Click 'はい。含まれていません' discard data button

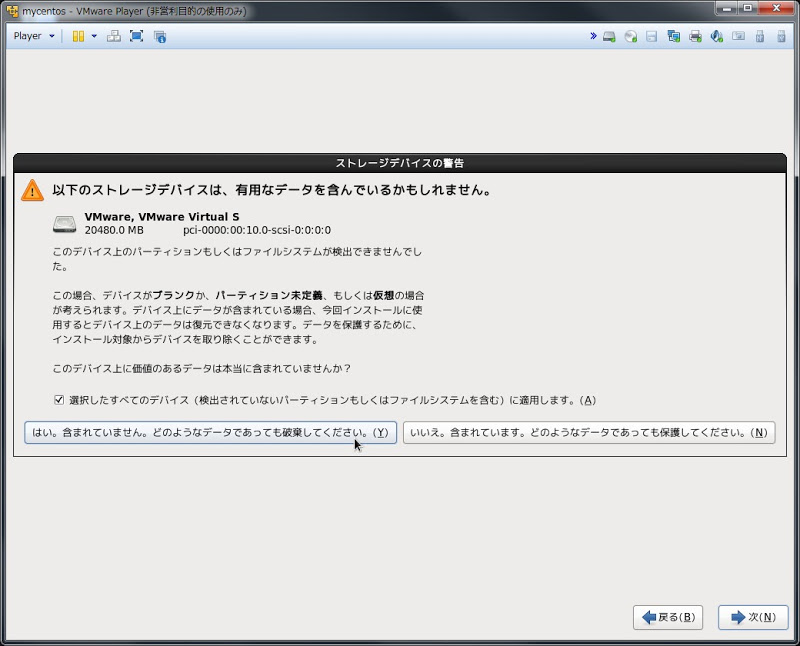210,433
